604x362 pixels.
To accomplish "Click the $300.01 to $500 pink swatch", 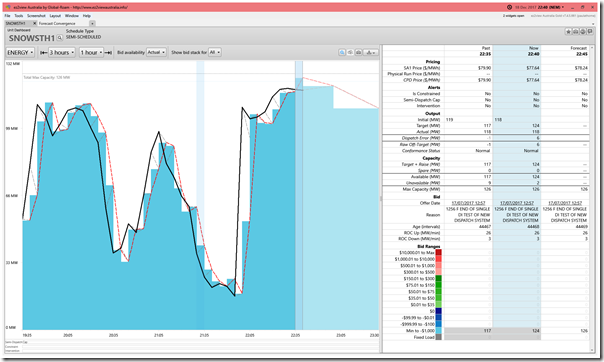I will point(438,272).
